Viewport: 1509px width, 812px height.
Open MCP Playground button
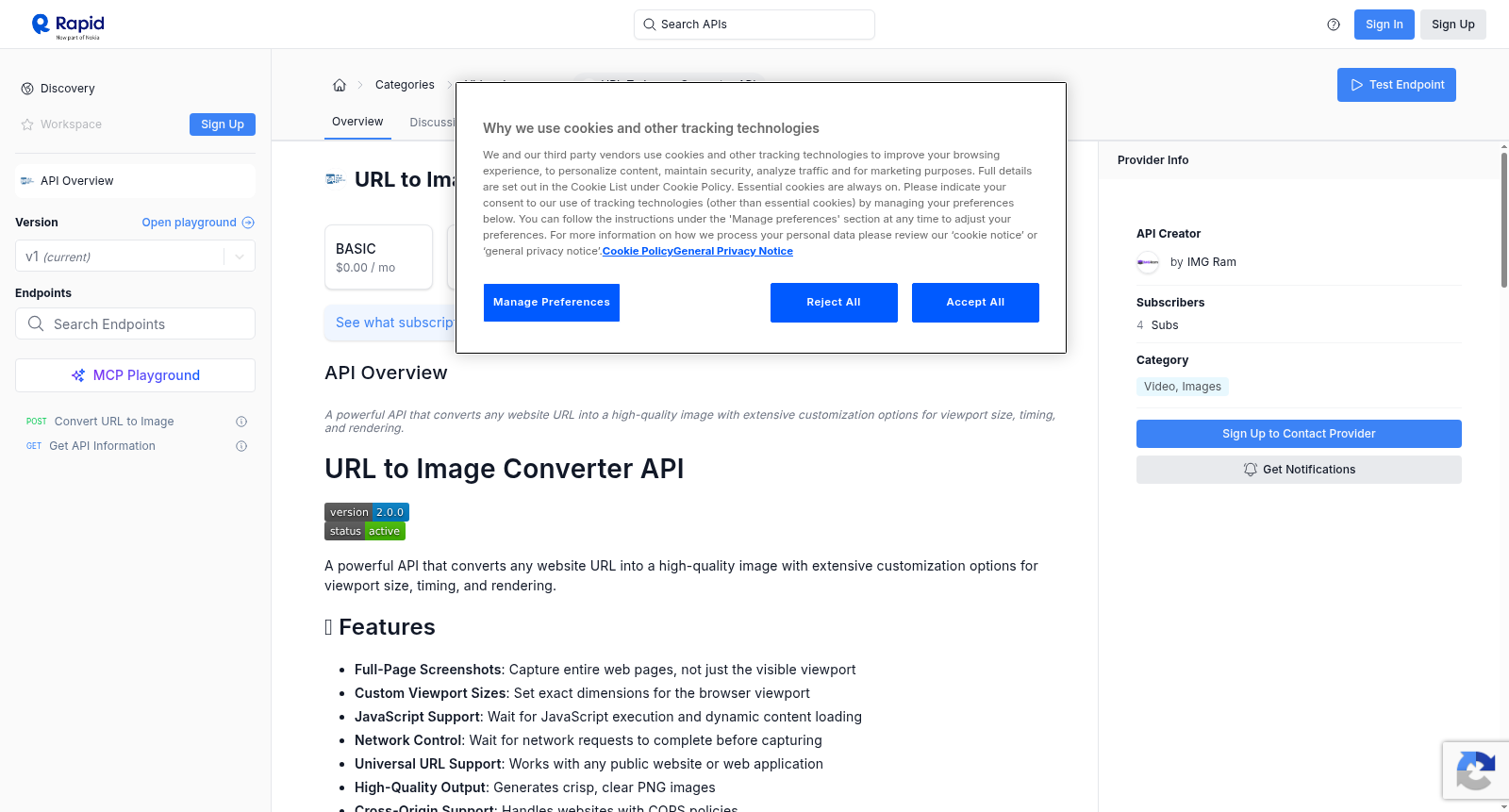tap(135, 375)
